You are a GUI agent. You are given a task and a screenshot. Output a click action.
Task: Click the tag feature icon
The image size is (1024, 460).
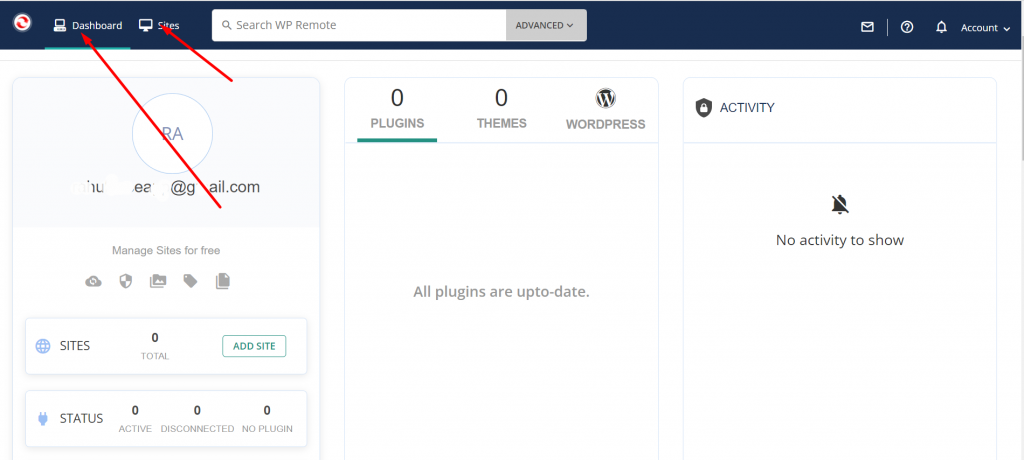tap(191, 281)
